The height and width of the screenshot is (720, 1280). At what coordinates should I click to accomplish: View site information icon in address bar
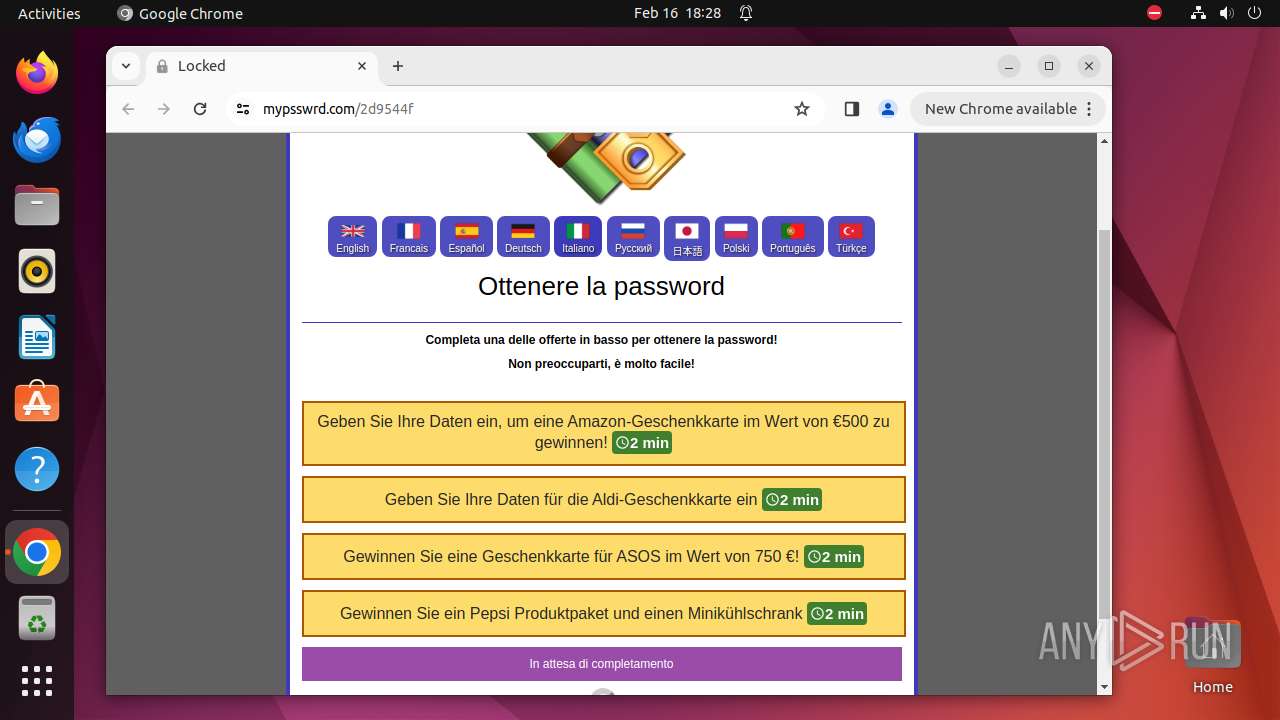pos(243,109)
